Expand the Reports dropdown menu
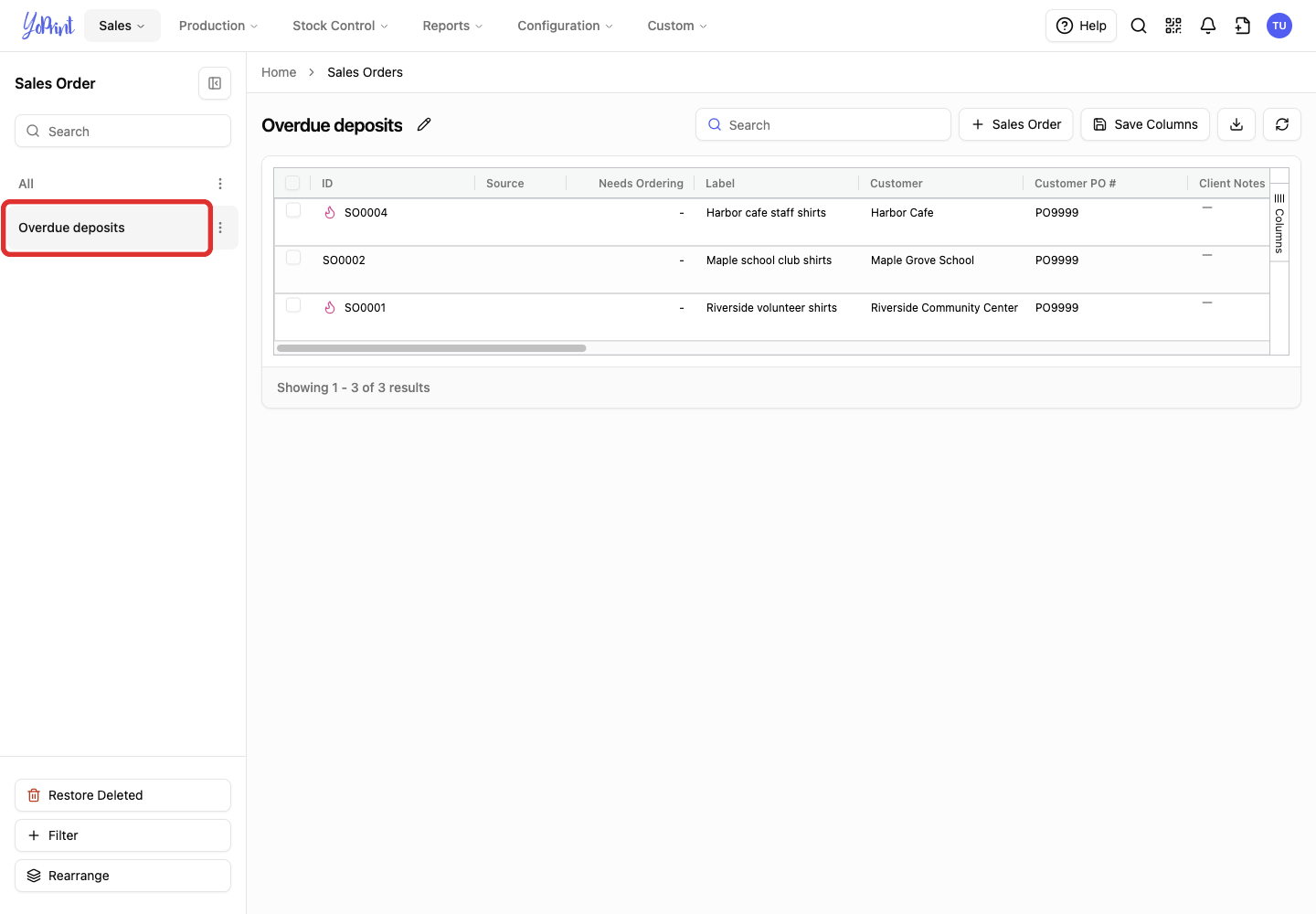1316x914 pixels. click(x=452, y=26)
